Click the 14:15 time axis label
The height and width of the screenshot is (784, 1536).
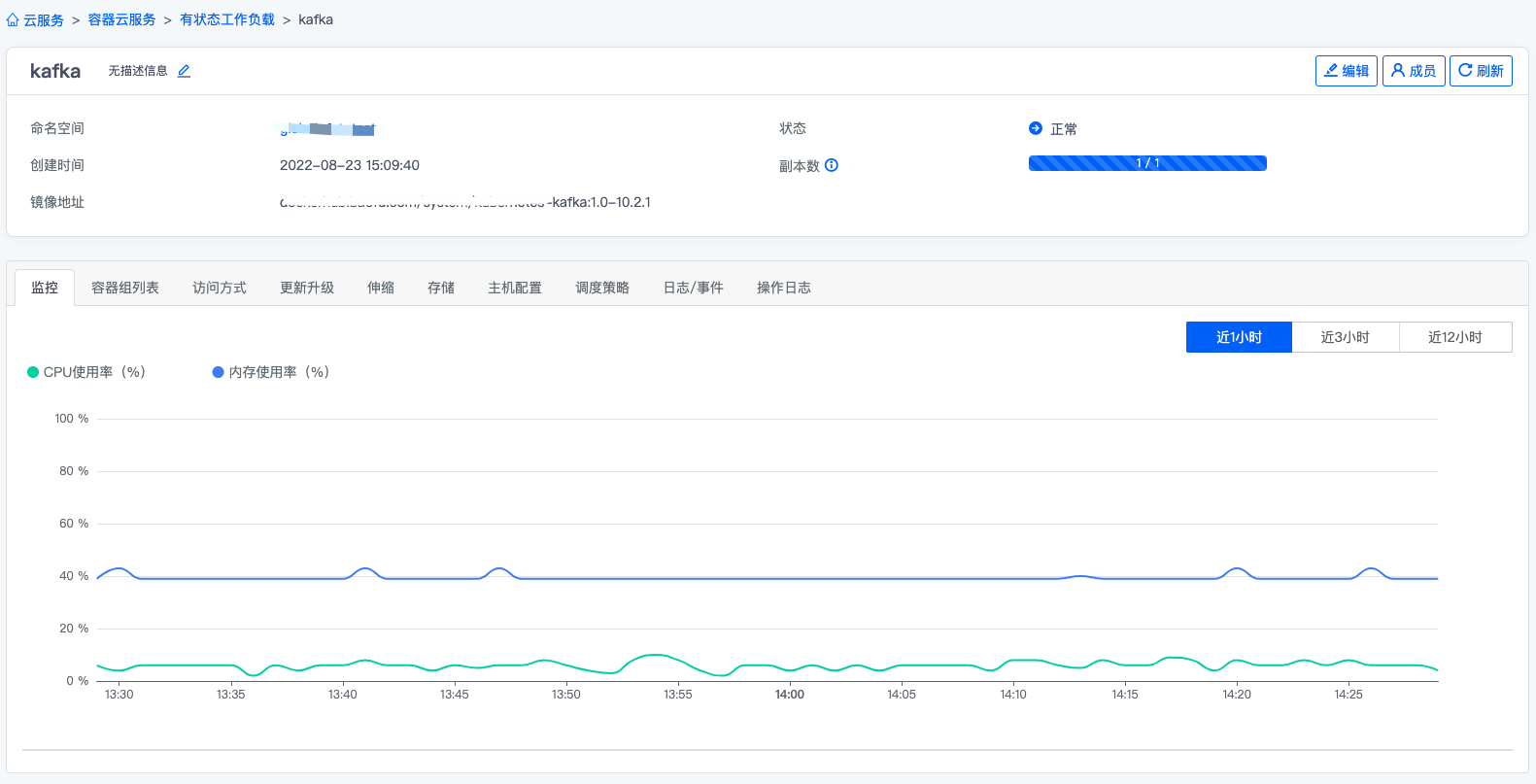coord(1125,695)
